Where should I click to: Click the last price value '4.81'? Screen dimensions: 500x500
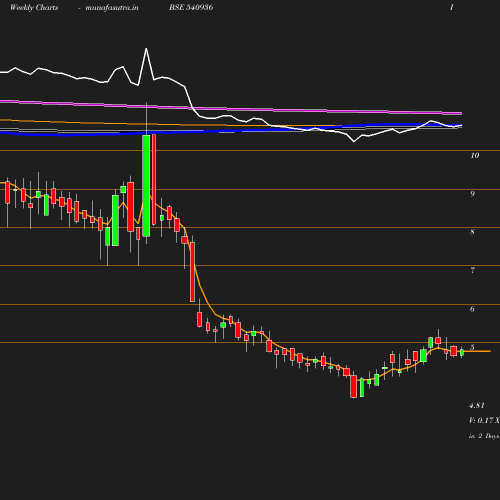tap(477, 406)
